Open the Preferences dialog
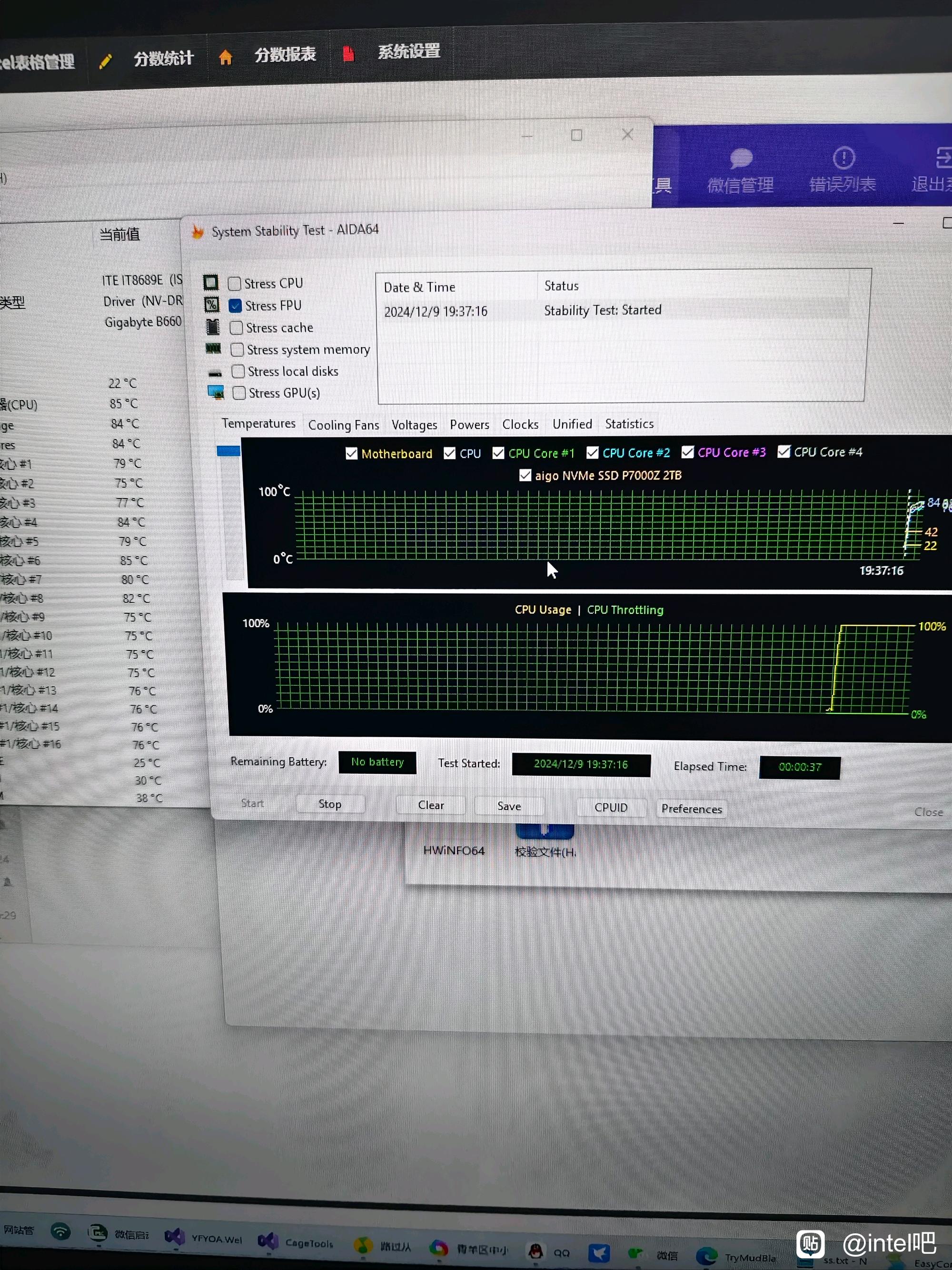This screenshot has height=1270, width=952. [692, 809]
